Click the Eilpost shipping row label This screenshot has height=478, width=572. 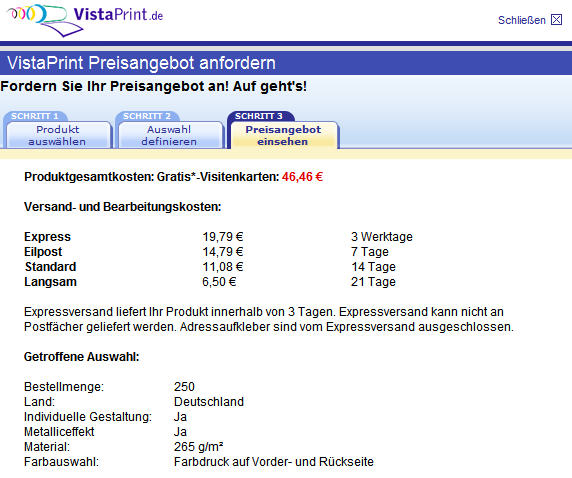tap(43, 252)
